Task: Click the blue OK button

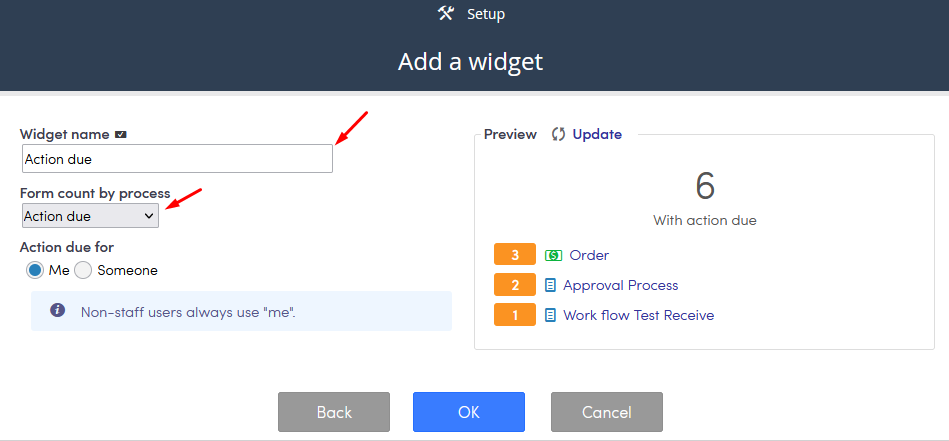Action: pyautogui.click(x=469, y=412)
